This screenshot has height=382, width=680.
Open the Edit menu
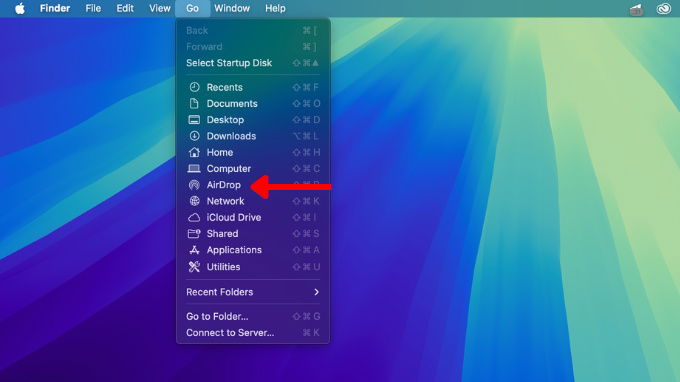[x=125, y=8]
